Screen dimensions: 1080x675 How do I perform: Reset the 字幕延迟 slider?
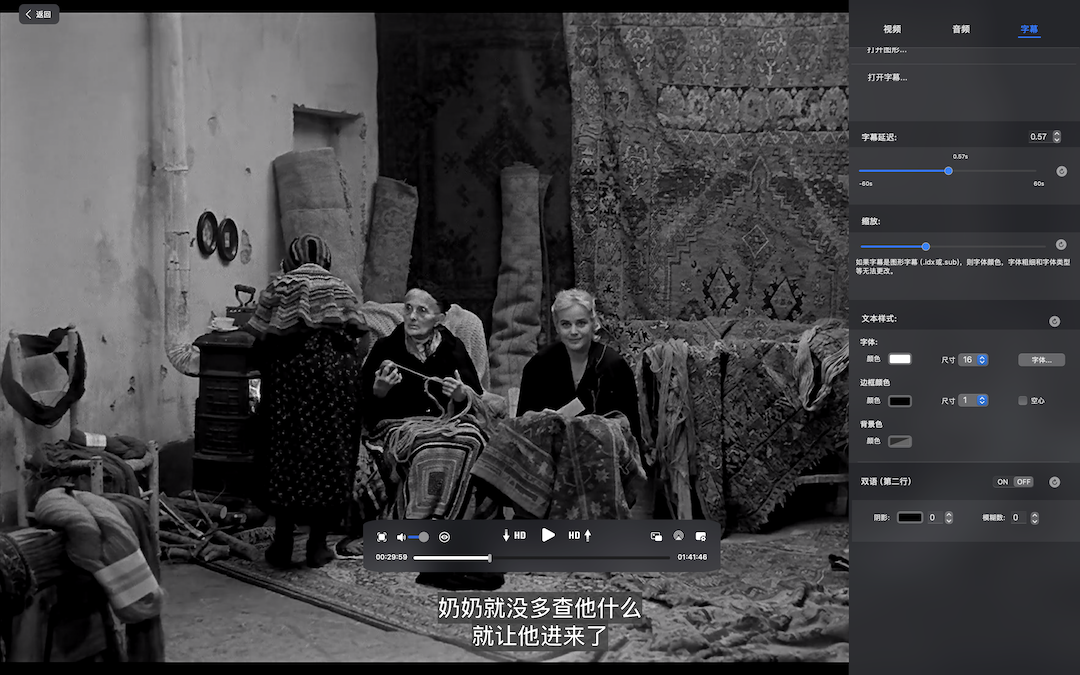1061,171
